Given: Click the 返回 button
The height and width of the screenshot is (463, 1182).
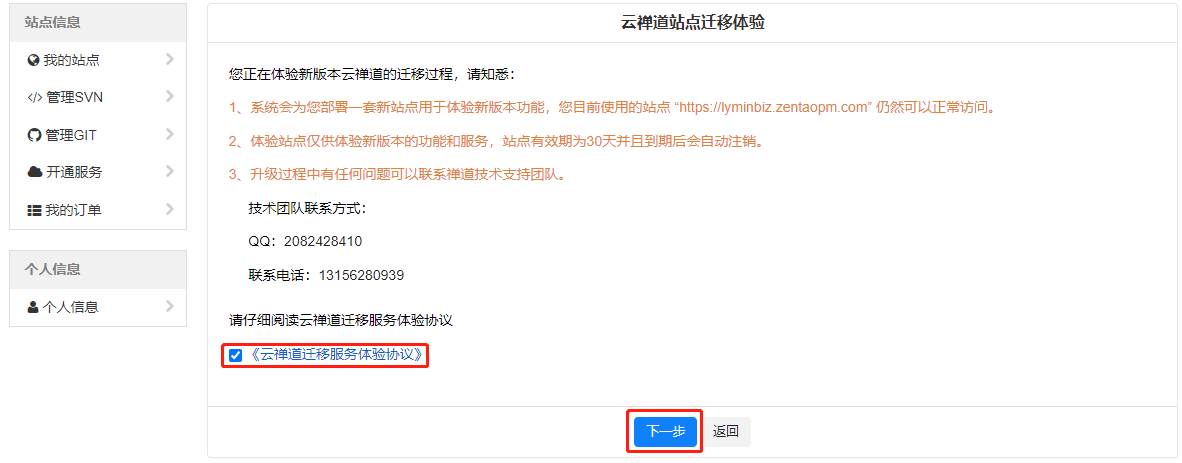Looking at the screenshot, I should click(x=725, y=431).
